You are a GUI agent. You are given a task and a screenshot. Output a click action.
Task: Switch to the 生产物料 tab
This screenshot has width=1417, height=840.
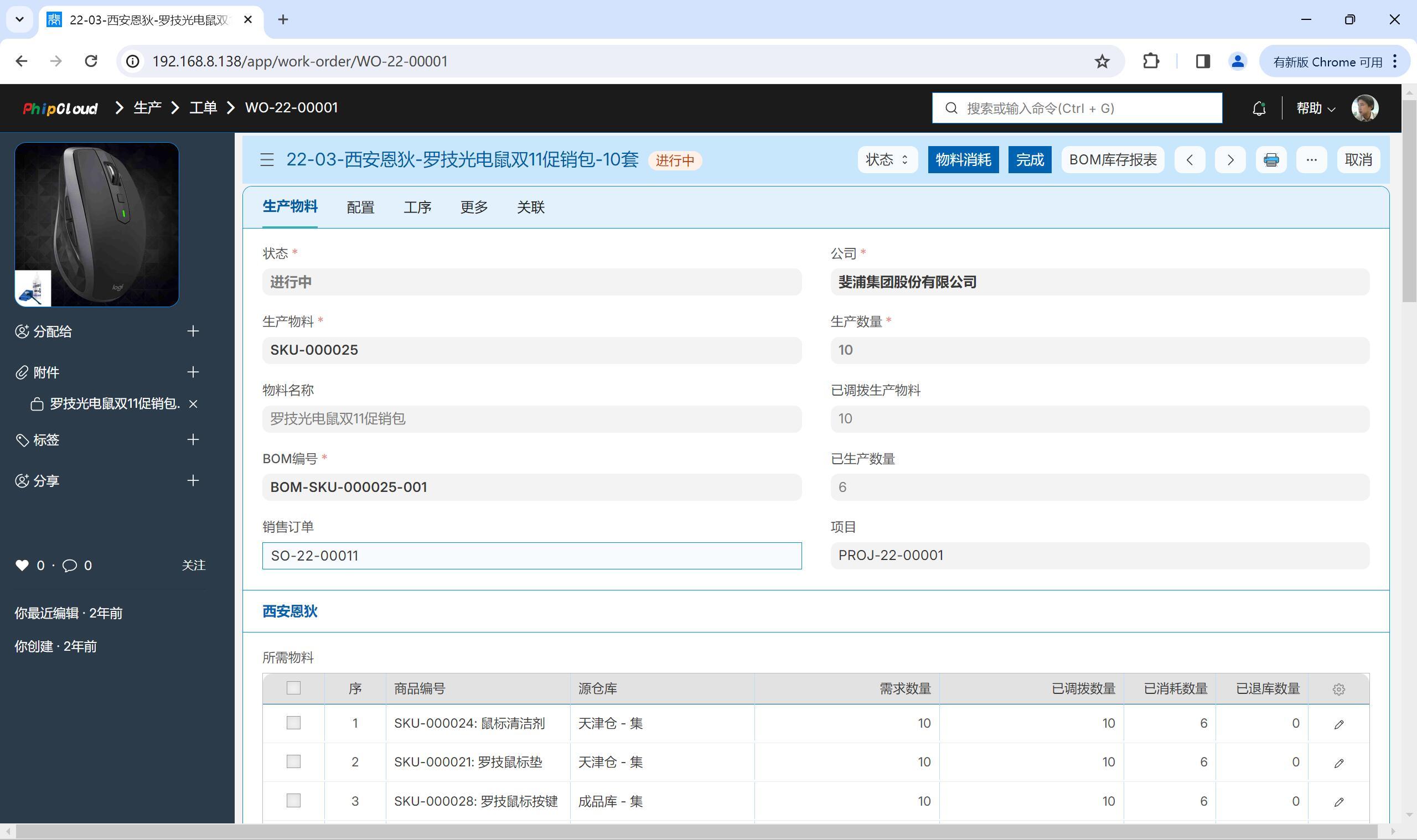(290, 206)
